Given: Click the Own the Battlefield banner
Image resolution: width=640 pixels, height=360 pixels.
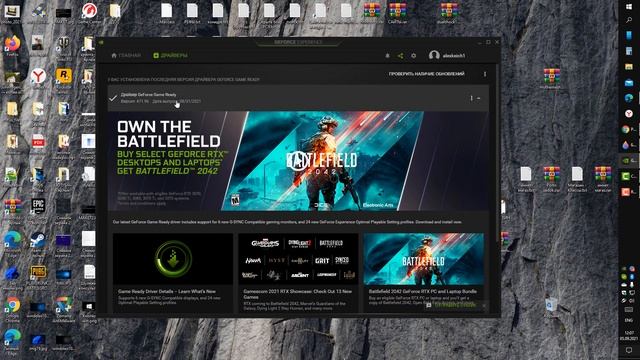Looking at the screenshot, I should click(298, 161).
